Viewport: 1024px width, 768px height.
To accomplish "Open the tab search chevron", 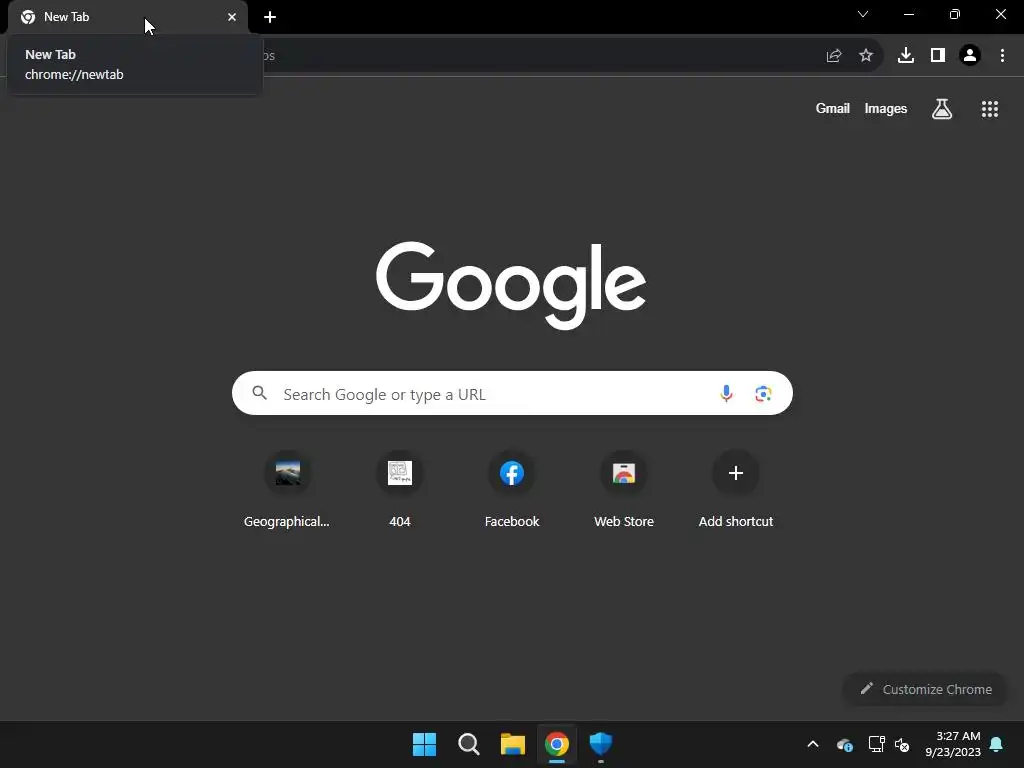I will tap(863, 14).
